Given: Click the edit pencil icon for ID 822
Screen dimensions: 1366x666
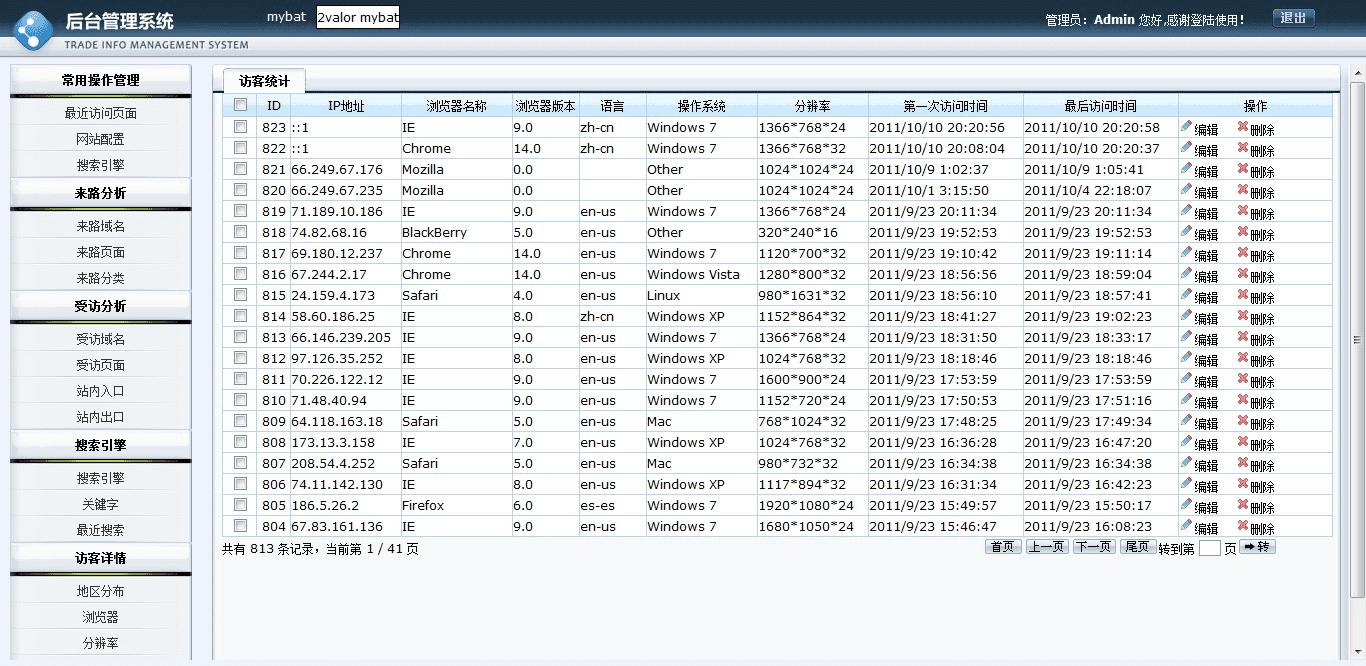Looking at the screenshot, I should coord(1187,147).
